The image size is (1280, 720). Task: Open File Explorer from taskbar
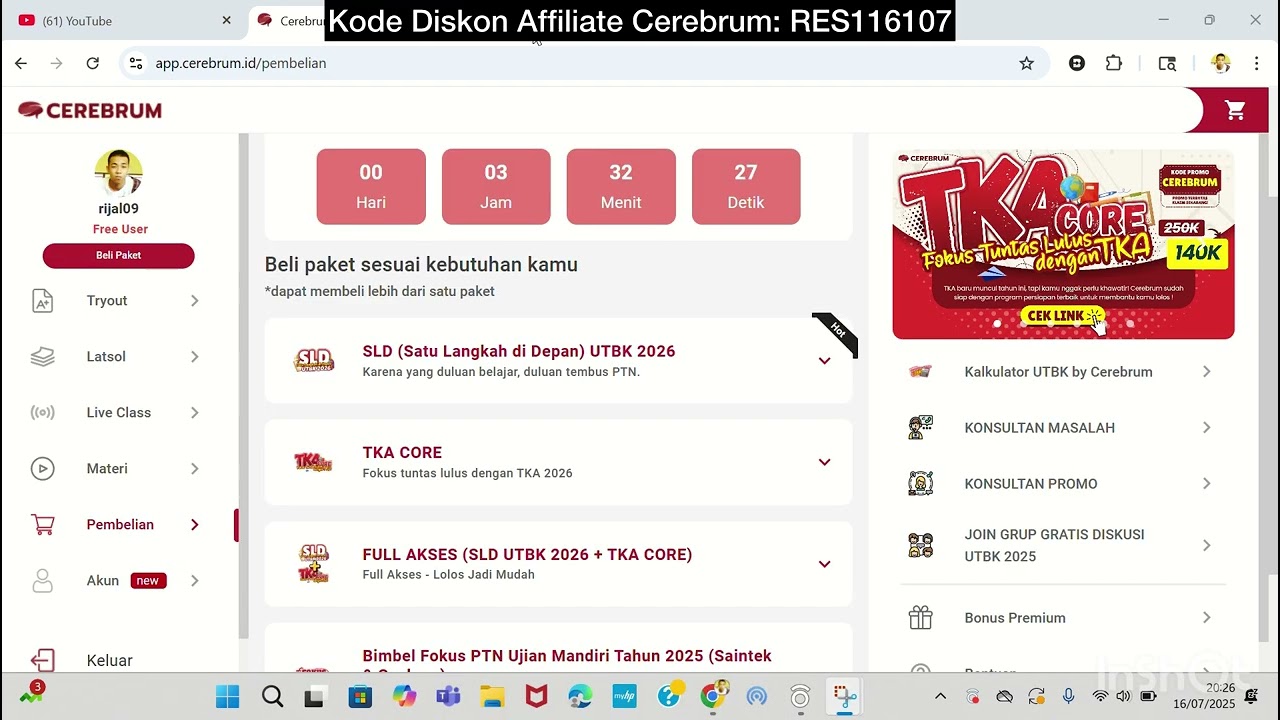point(492,696)
